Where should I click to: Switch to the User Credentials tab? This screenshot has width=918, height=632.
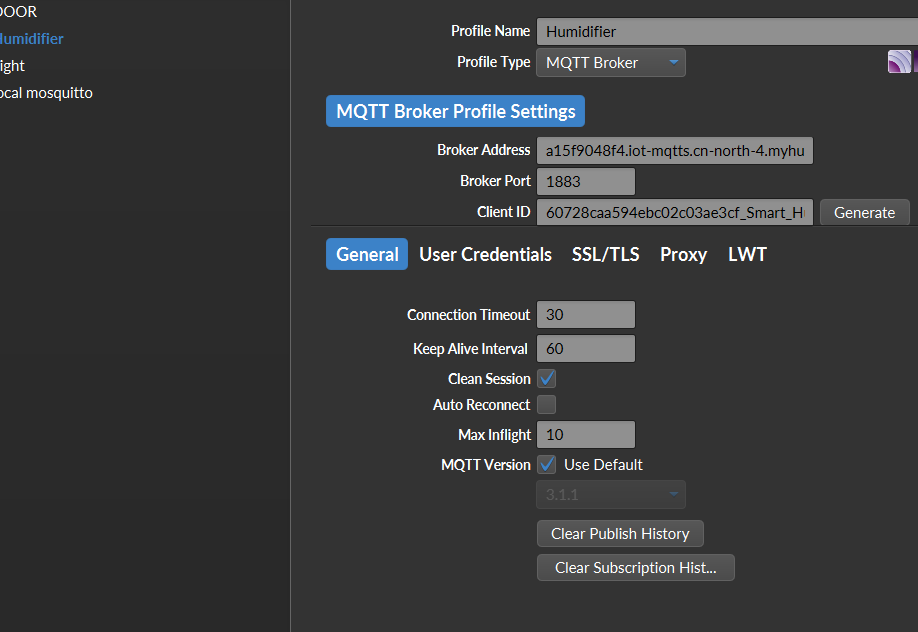485,255
